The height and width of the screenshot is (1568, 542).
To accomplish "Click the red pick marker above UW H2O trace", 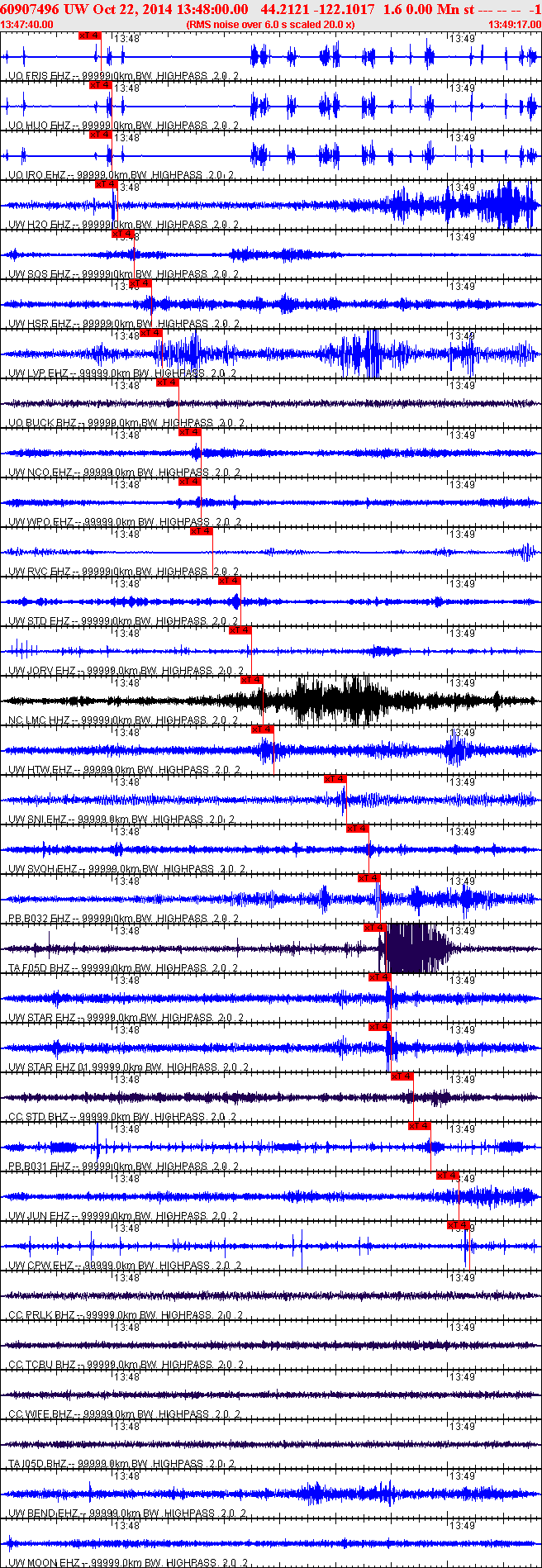I will click(106, 184).
